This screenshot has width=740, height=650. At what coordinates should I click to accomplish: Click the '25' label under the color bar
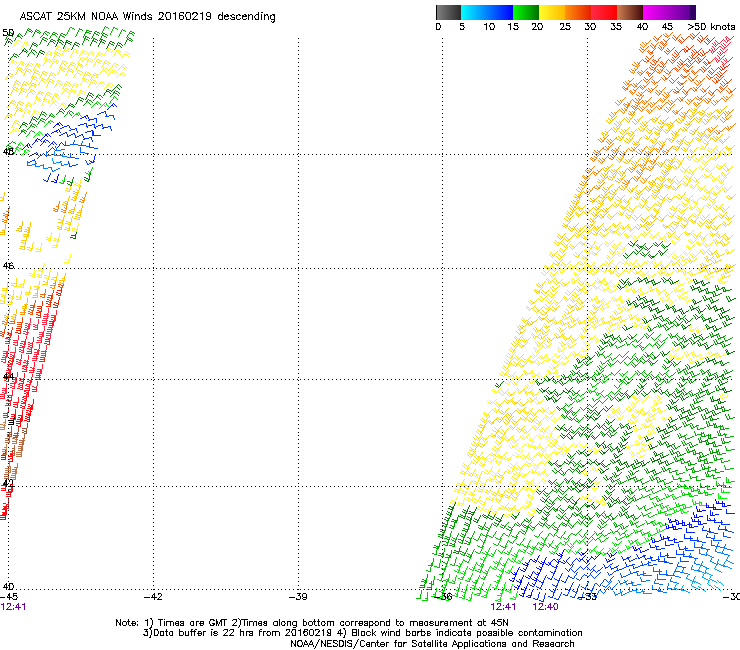[x=565, y=27]
